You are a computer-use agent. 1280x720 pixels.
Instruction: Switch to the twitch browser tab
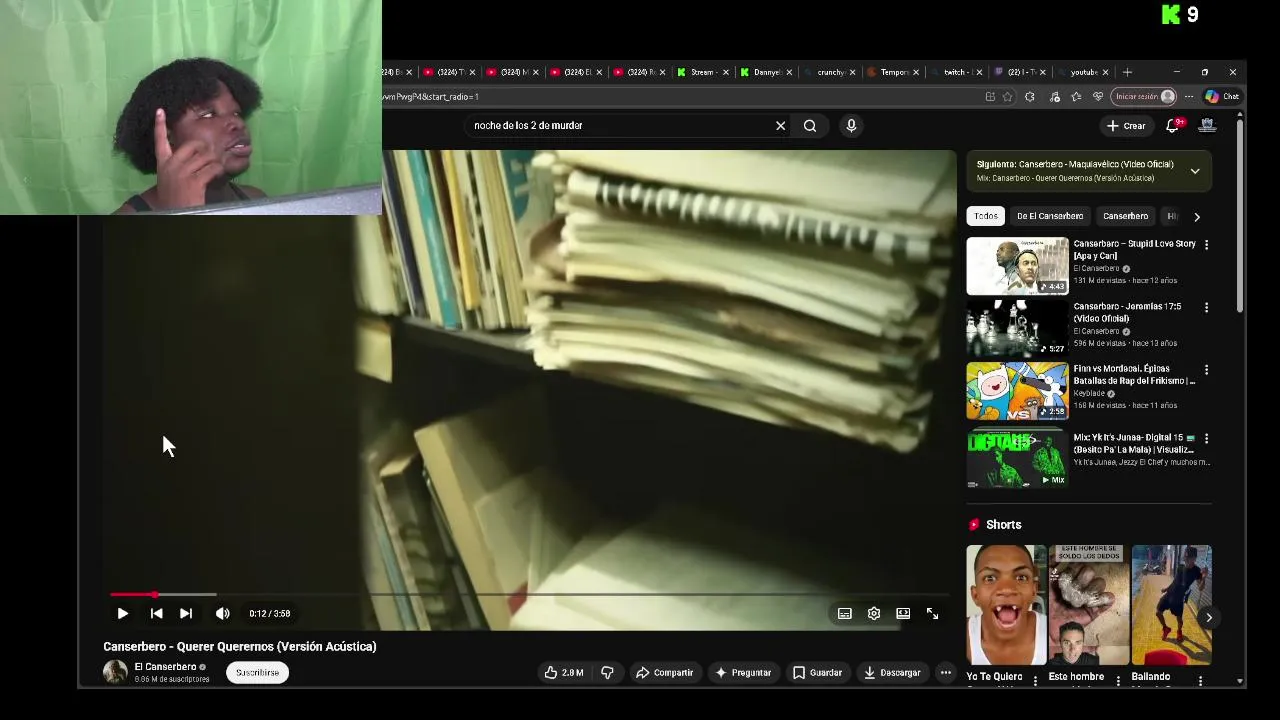pos(956,72)
